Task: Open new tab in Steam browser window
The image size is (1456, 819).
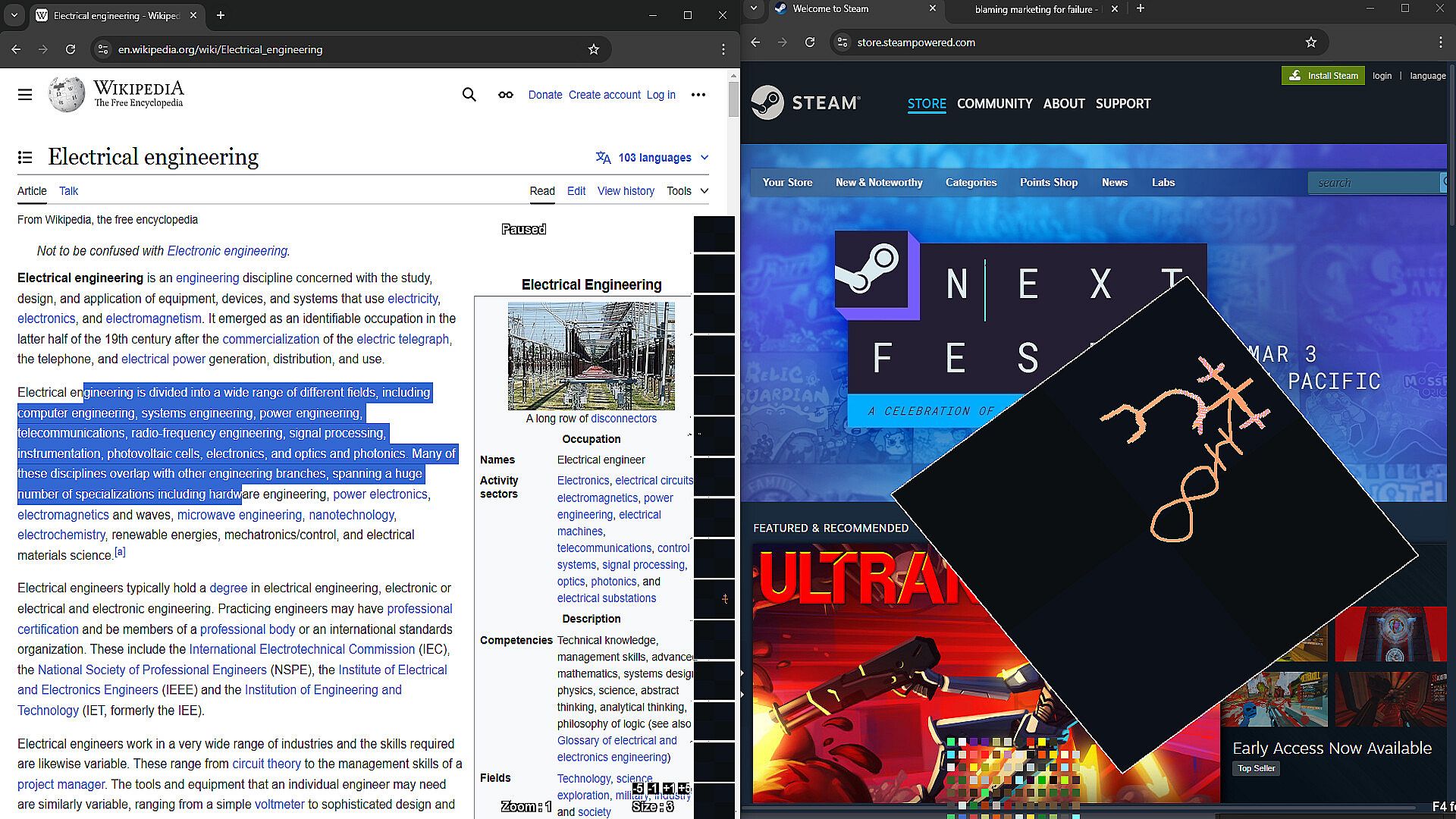Action: point(1141,9)
